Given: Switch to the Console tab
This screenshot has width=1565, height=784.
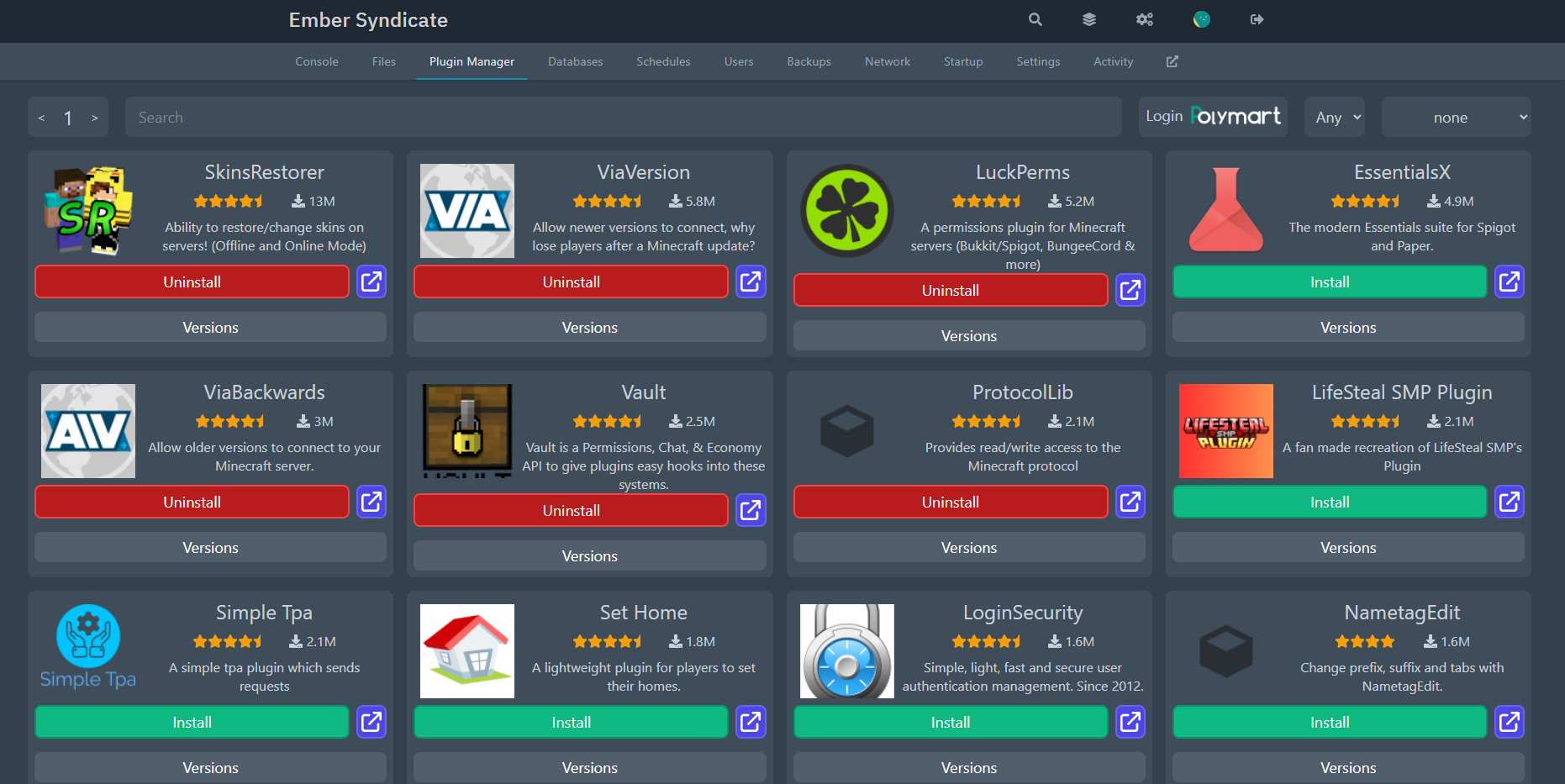Looking at the screenshot, I should (317, 61).
